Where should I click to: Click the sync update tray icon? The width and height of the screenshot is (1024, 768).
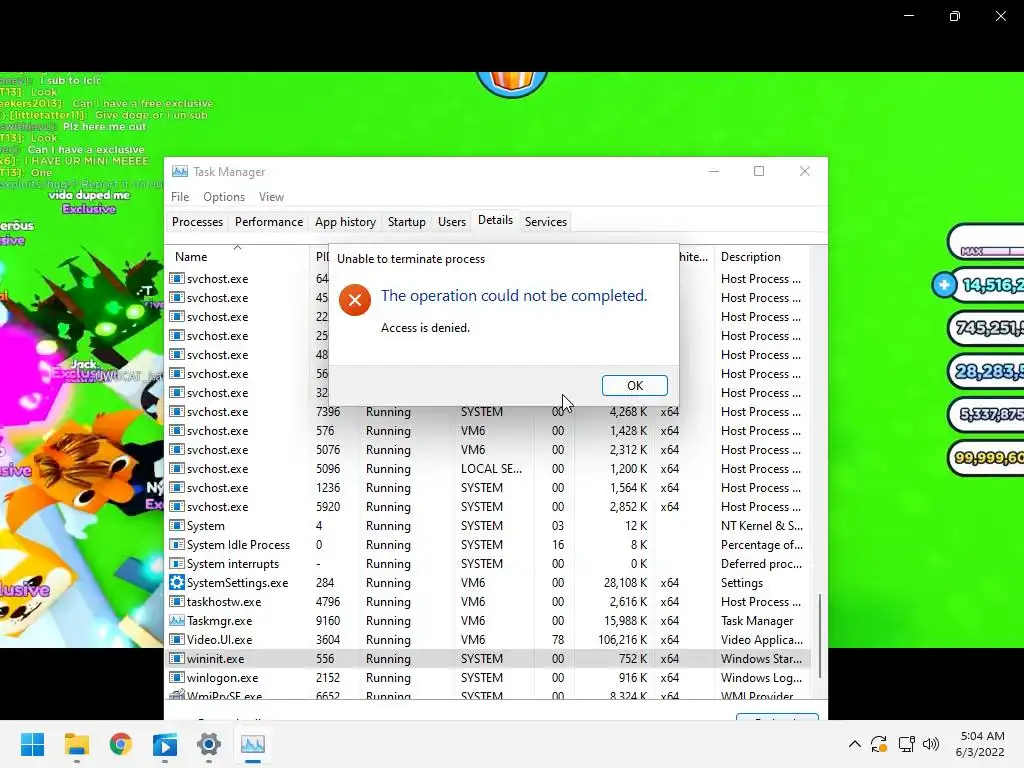coord(879,744)
